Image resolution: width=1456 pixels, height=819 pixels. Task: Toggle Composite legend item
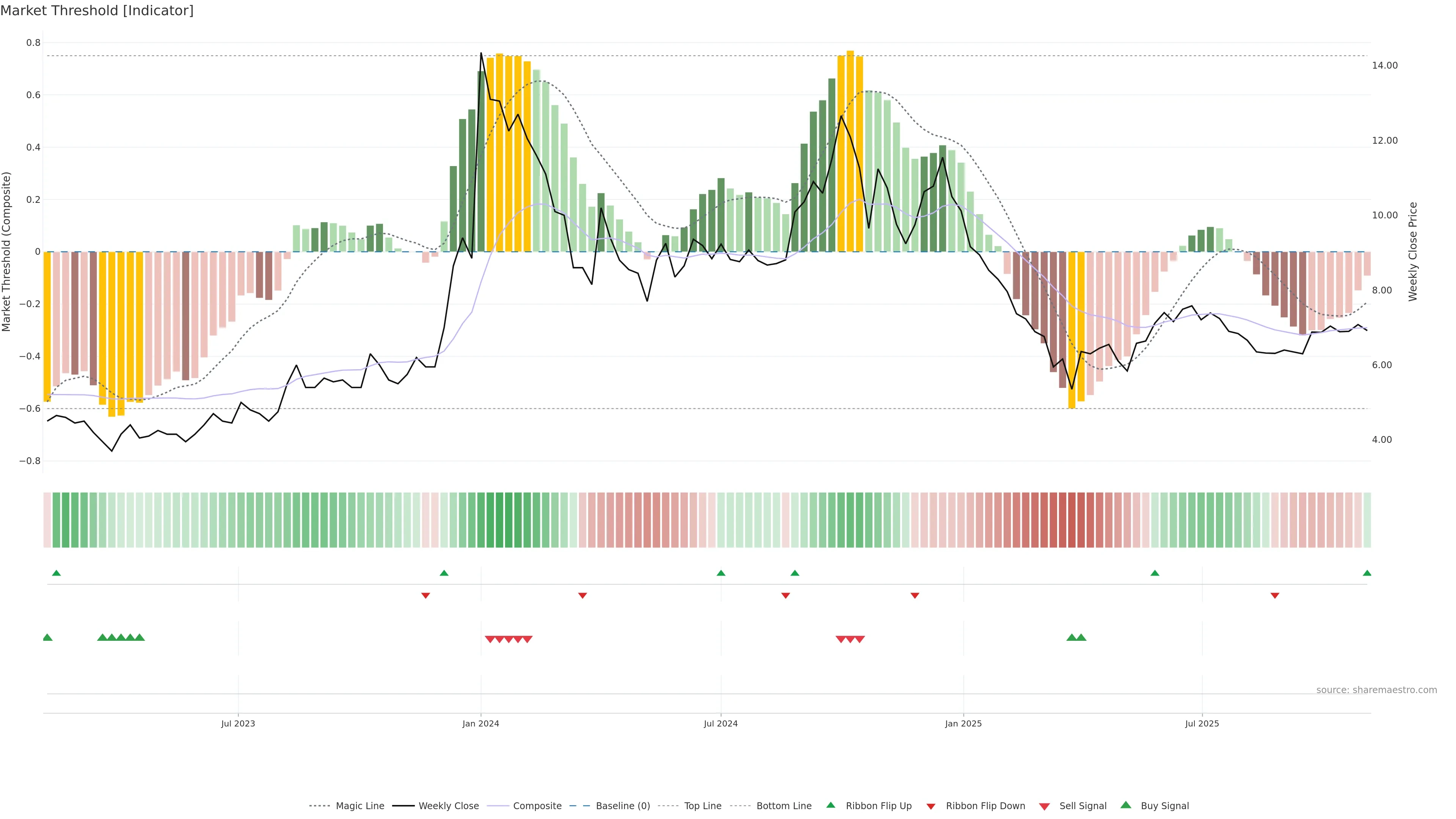537,806
